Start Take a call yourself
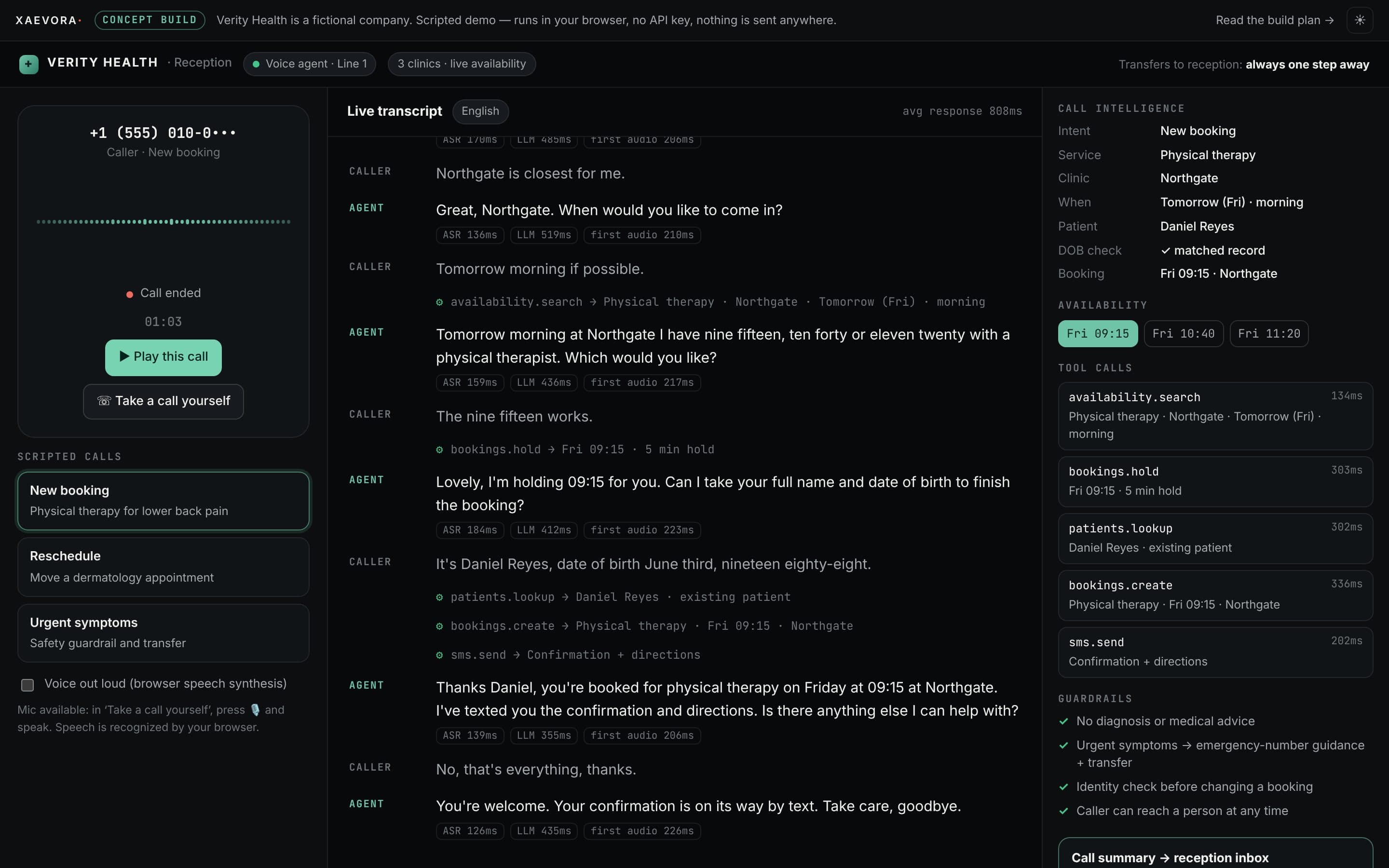 coord(163,401)
